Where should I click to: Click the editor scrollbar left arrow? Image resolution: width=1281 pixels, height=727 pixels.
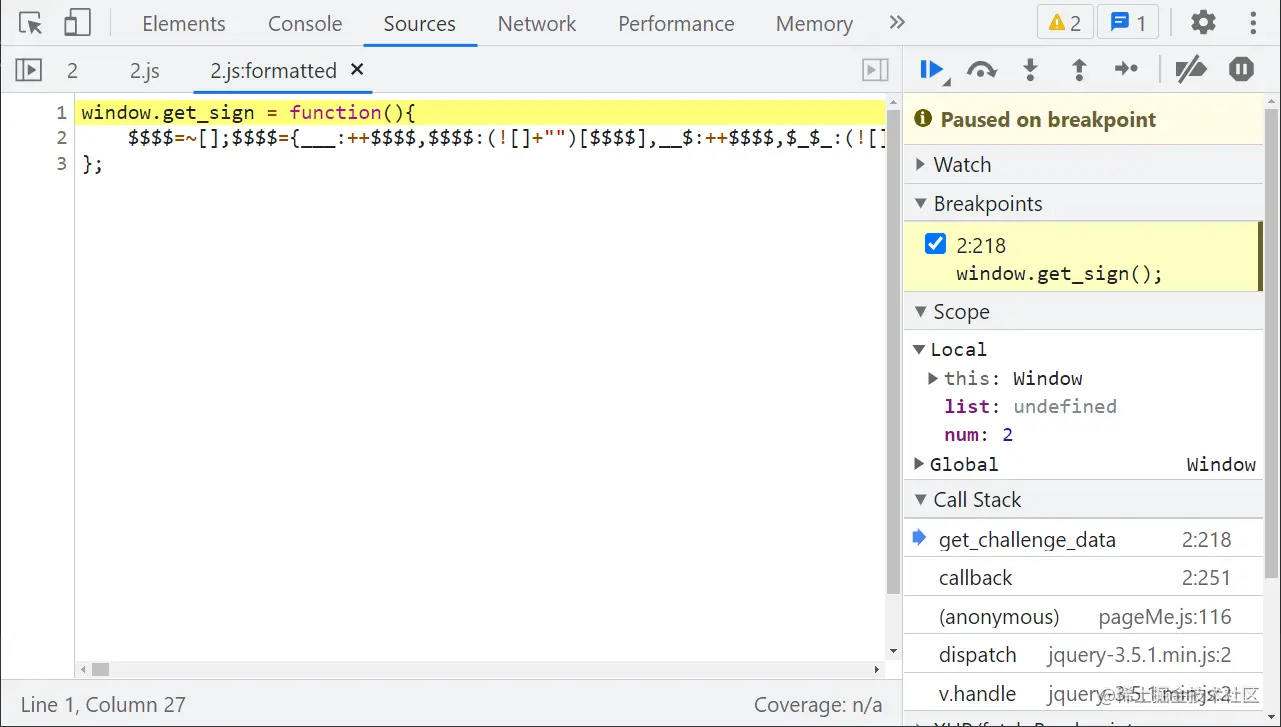tap(84, 669)
